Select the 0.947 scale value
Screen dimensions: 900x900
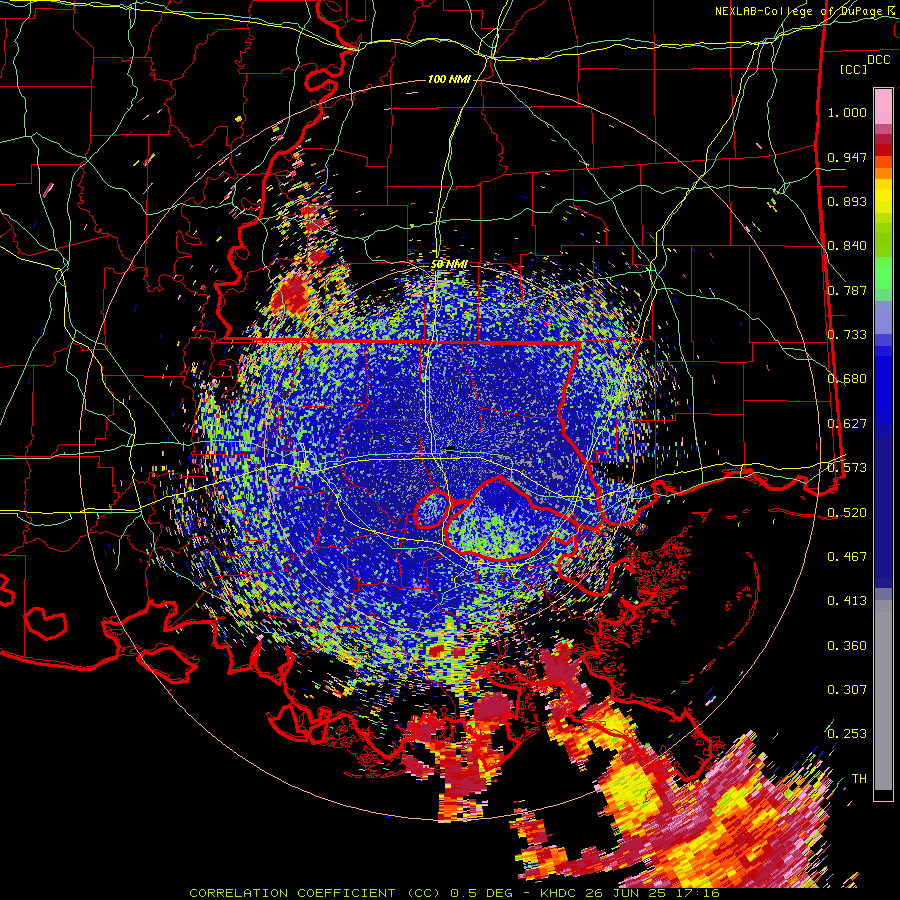847,157
